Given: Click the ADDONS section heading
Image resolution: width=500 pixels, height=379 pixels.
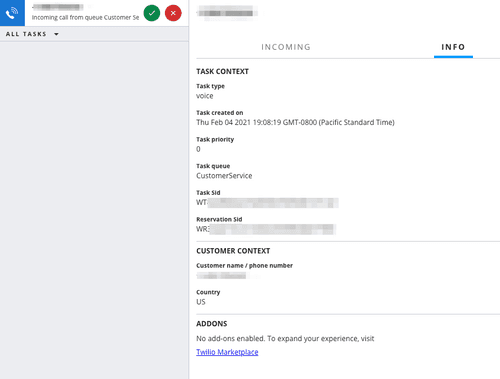Looking at the screenshot, I should click(x=212, y=324).
